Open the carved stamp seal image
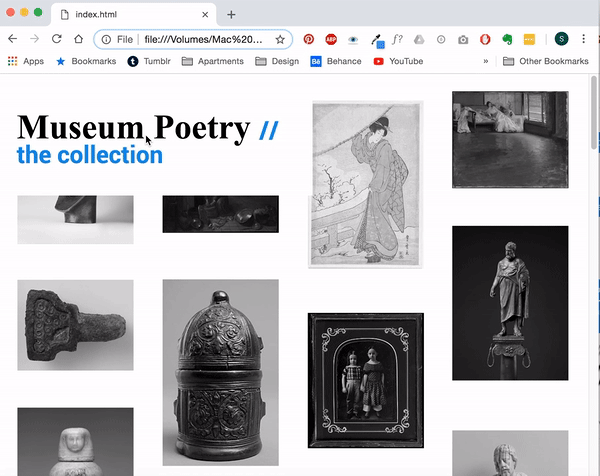 [x=75, y=325]
